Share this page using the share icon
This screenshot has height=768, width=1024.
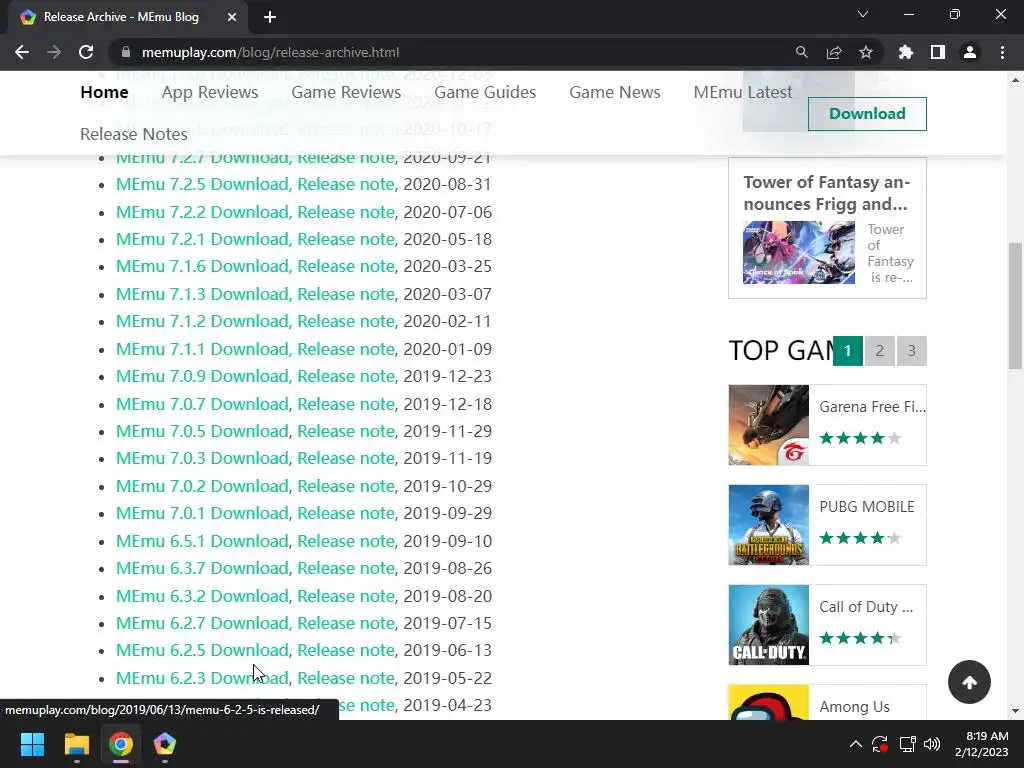click(834, 52)
